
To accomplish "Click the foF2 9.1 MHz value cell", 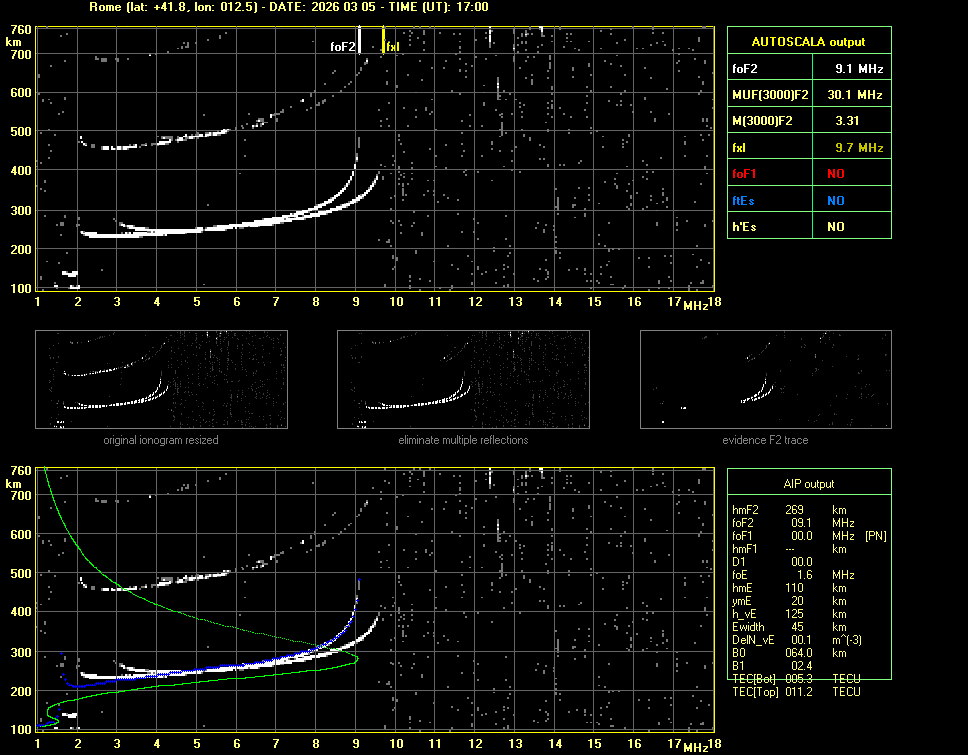I will (x=858, y=69).
